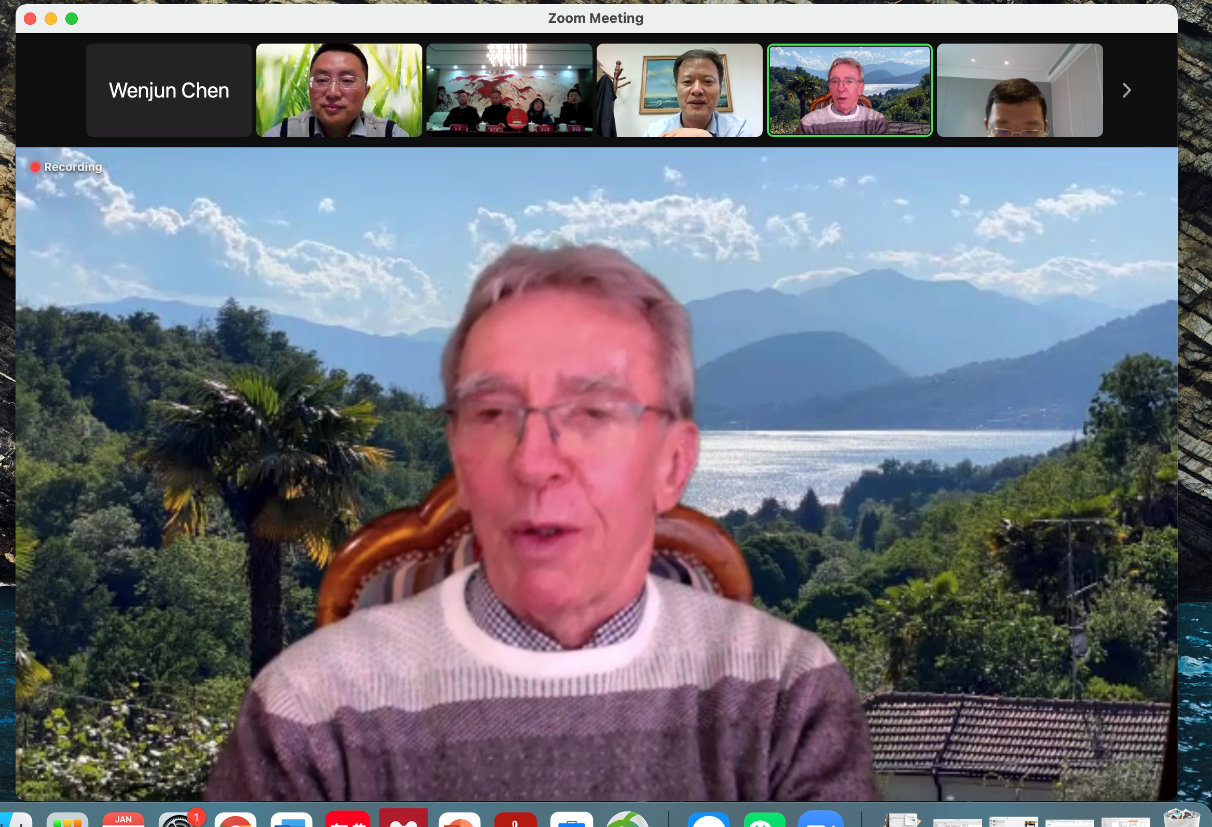This screenshot has height=827, width=1212.
Task: Select thumbnail with green bamboo leaf background
Action: tap(339, 90)
